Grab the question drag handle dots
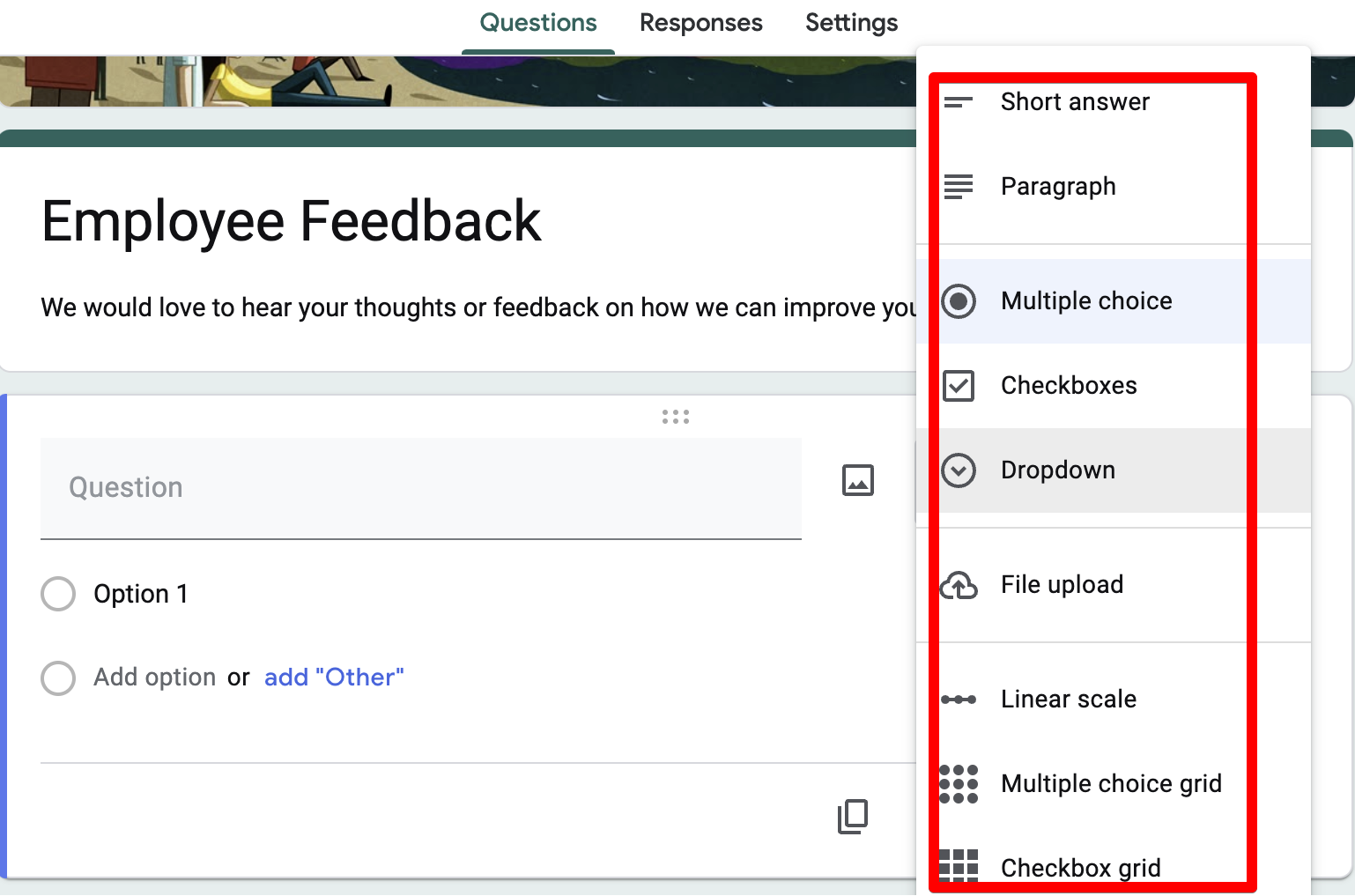 pos(675,416)
